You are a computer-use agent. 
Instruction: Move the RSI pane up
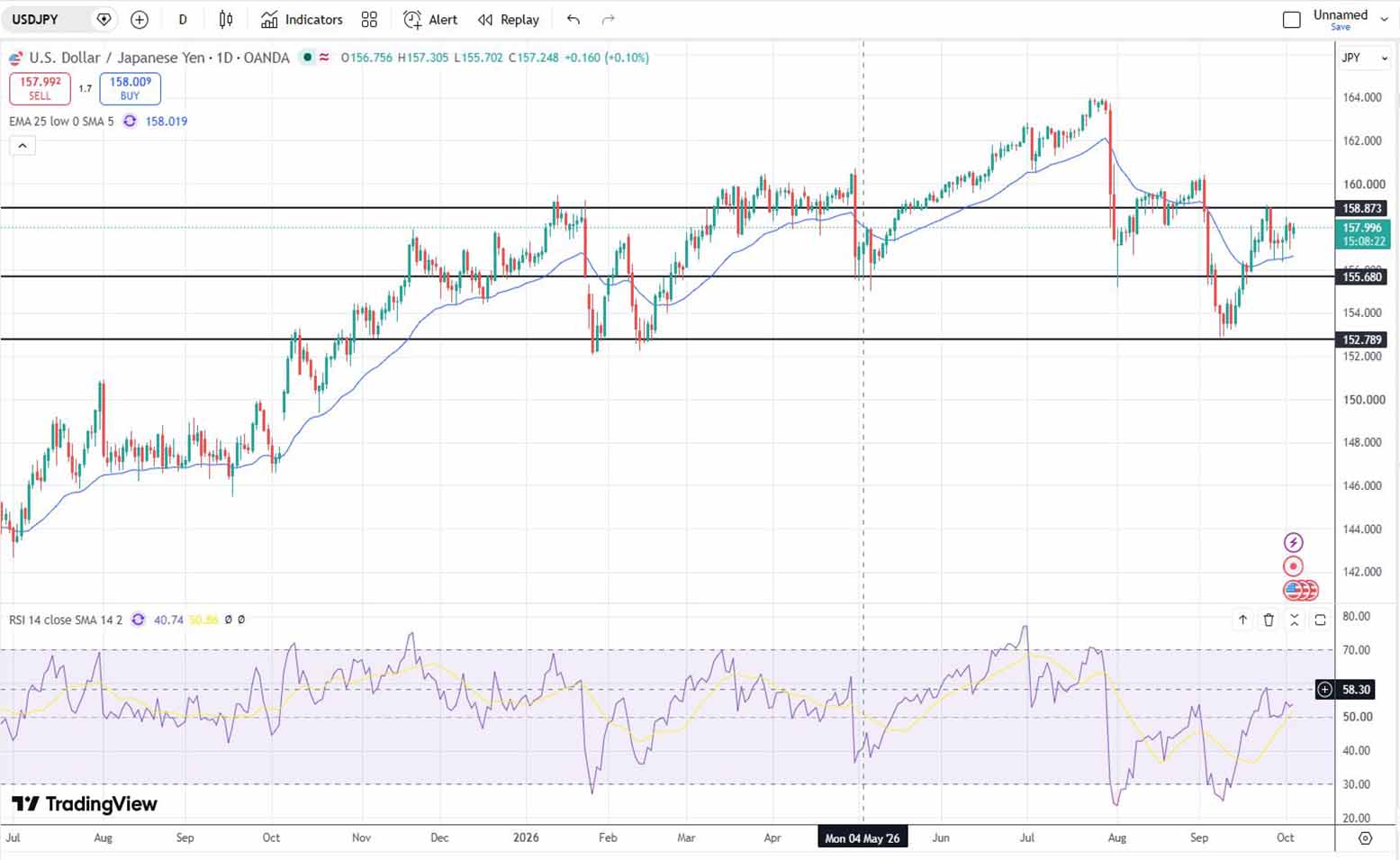tap(1242, 620)
